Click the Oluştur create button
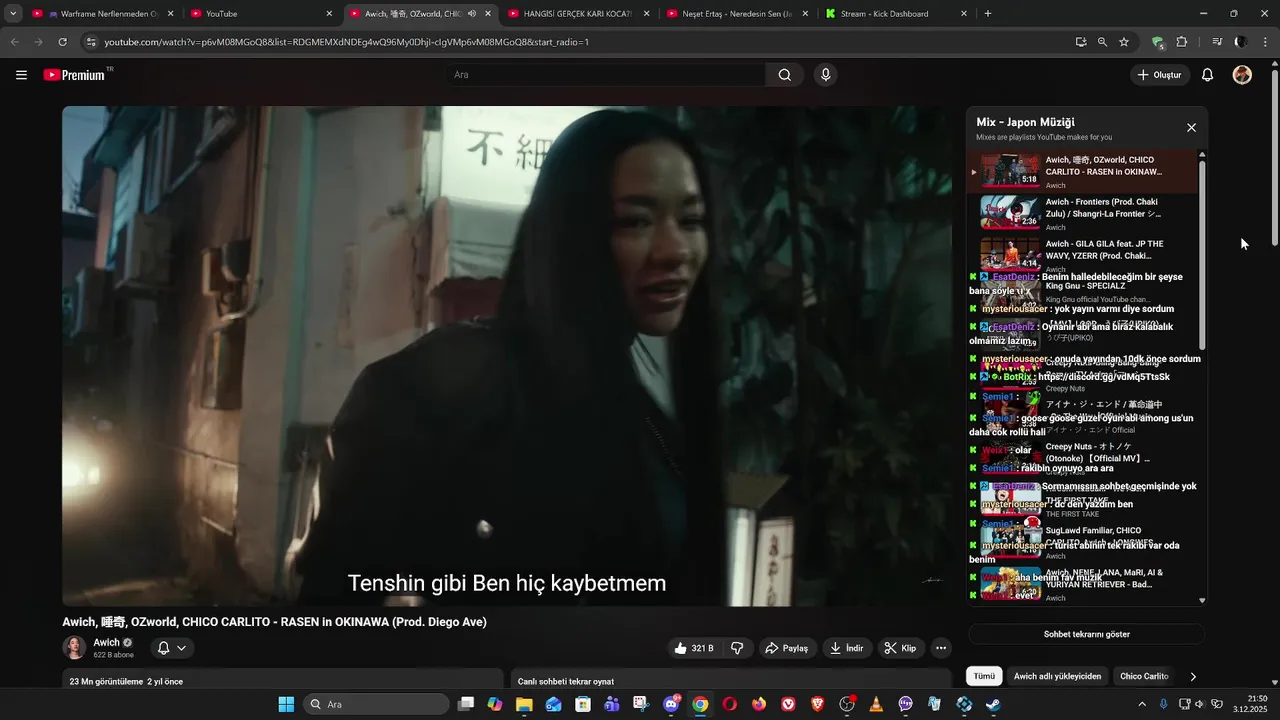 click(1159, 75)
